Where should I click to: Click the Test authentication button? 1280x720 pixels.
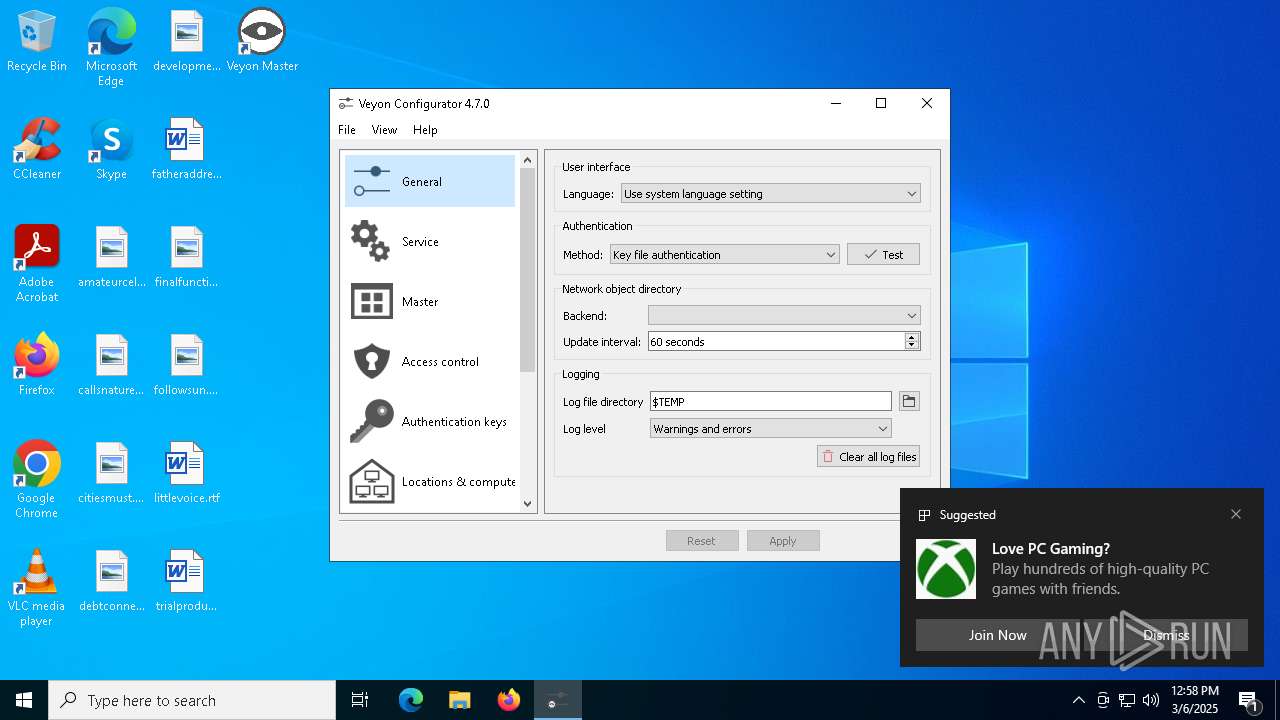point(883,255)
